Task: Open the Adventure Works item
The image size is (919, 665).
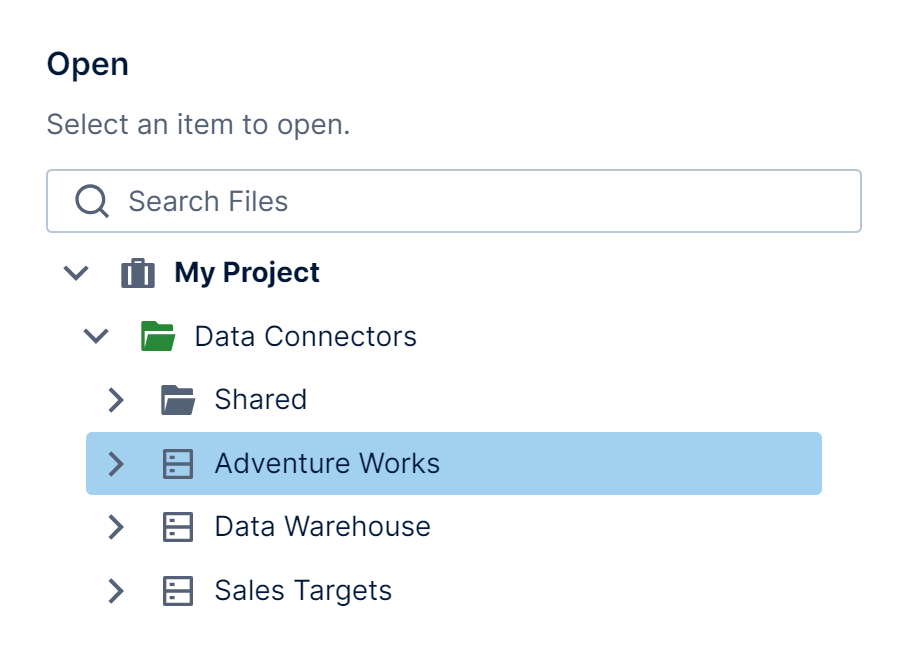Action: pyautogui.click(x=327, y=464)
